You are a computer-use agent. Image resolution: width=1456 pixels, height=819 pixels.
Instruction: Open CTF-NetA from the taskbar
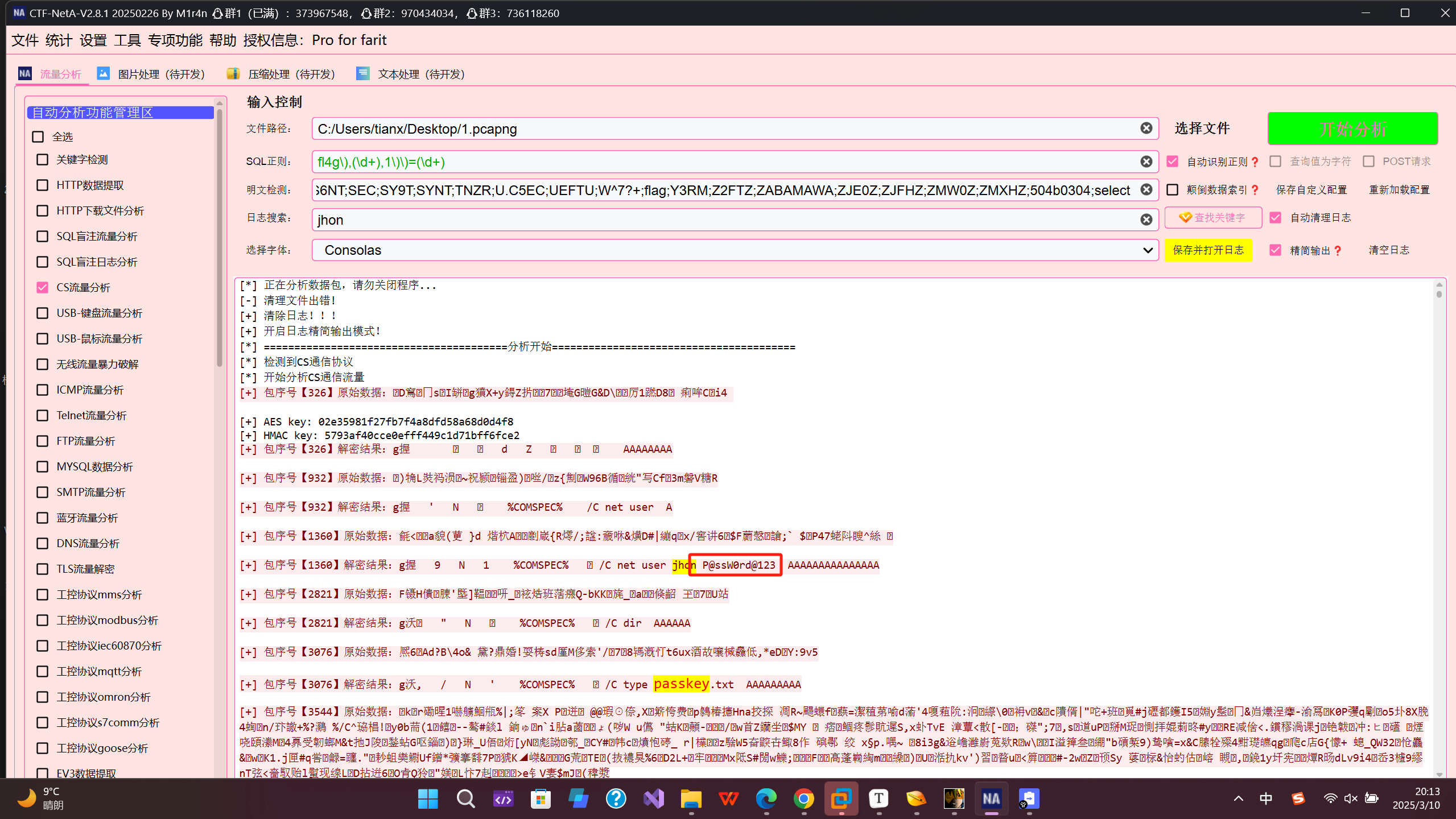[991, 799]
